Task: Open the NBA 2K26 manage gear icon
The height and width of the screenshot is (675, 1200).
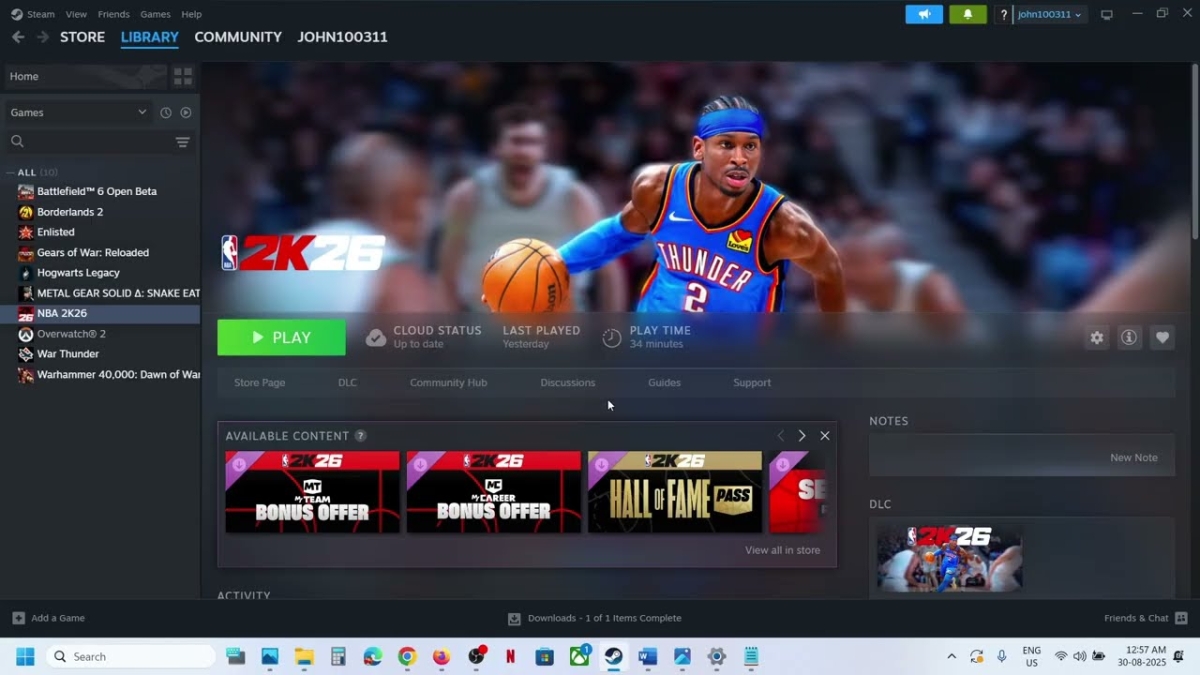Action: [x=1097, y=338]
